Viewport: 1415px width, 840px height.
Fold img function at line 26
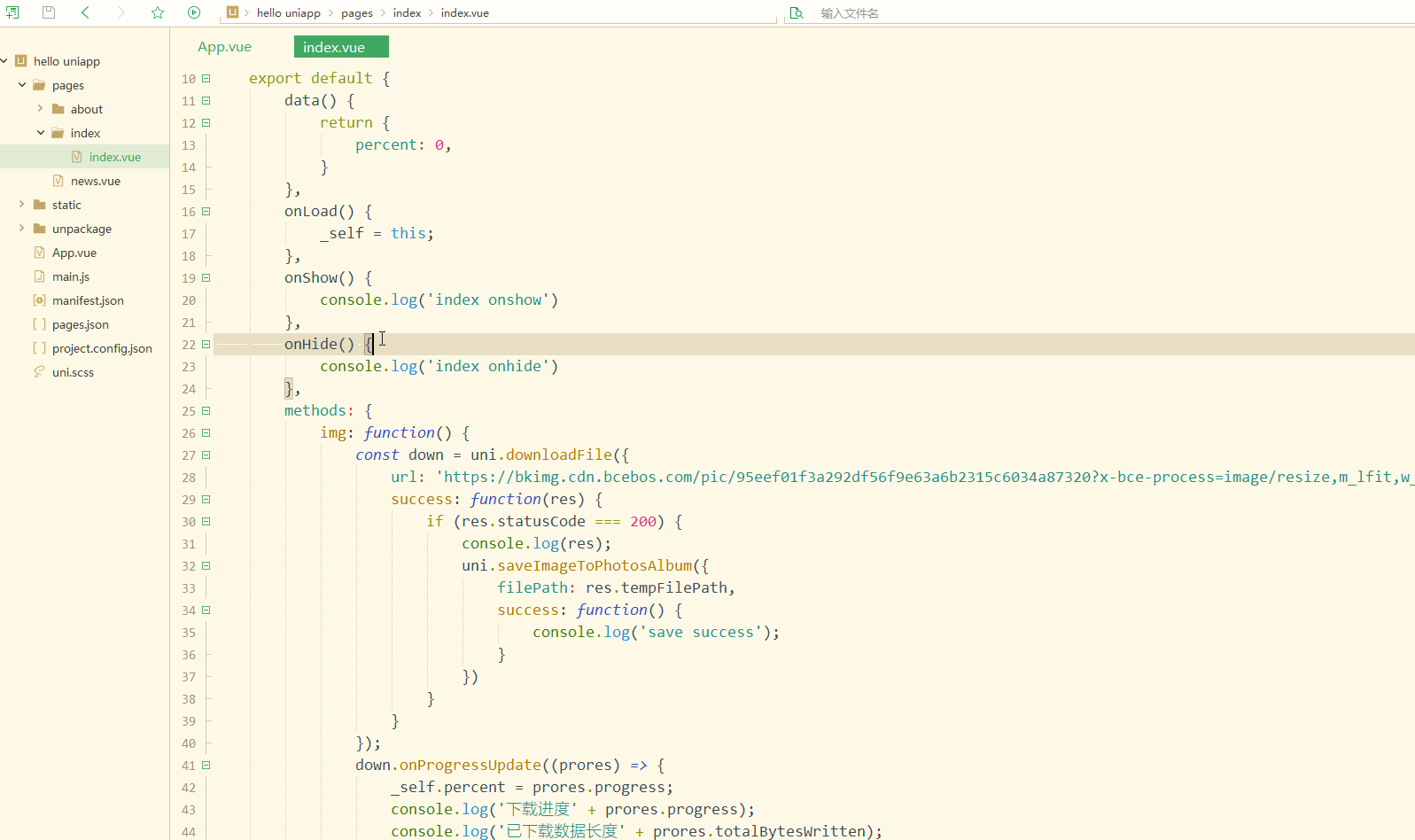coord(206,432)
